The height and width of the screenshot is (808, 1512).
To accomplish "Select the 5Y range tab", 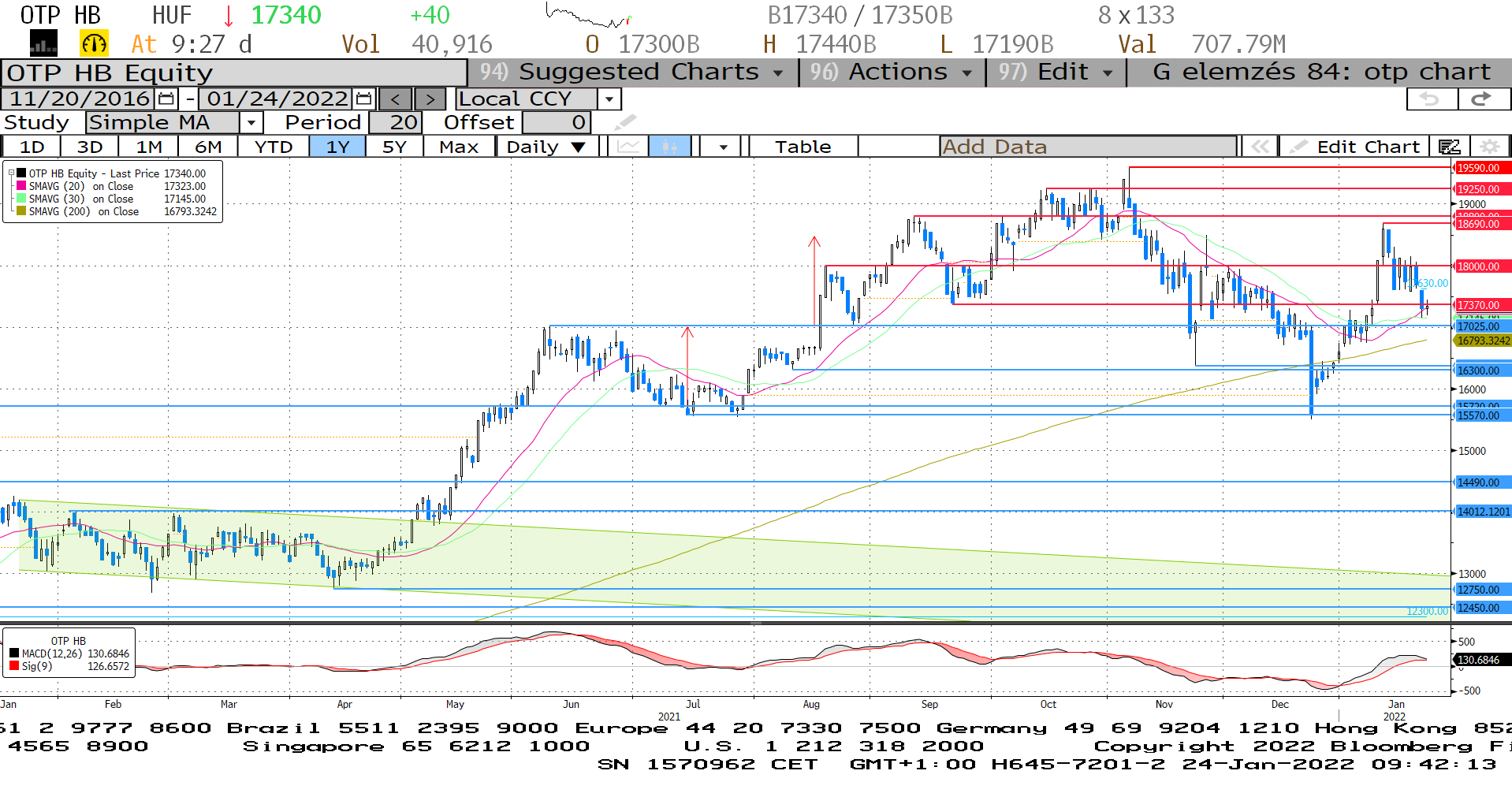I will click(394, 147).
